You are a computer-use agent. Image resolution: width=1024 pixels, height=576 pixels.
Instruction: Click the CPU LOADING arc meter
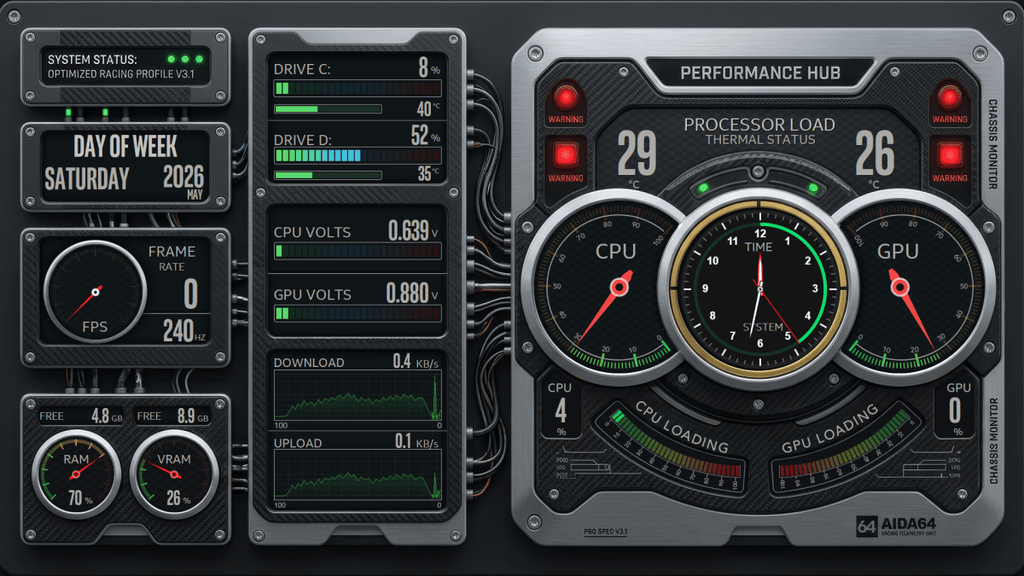673,448
